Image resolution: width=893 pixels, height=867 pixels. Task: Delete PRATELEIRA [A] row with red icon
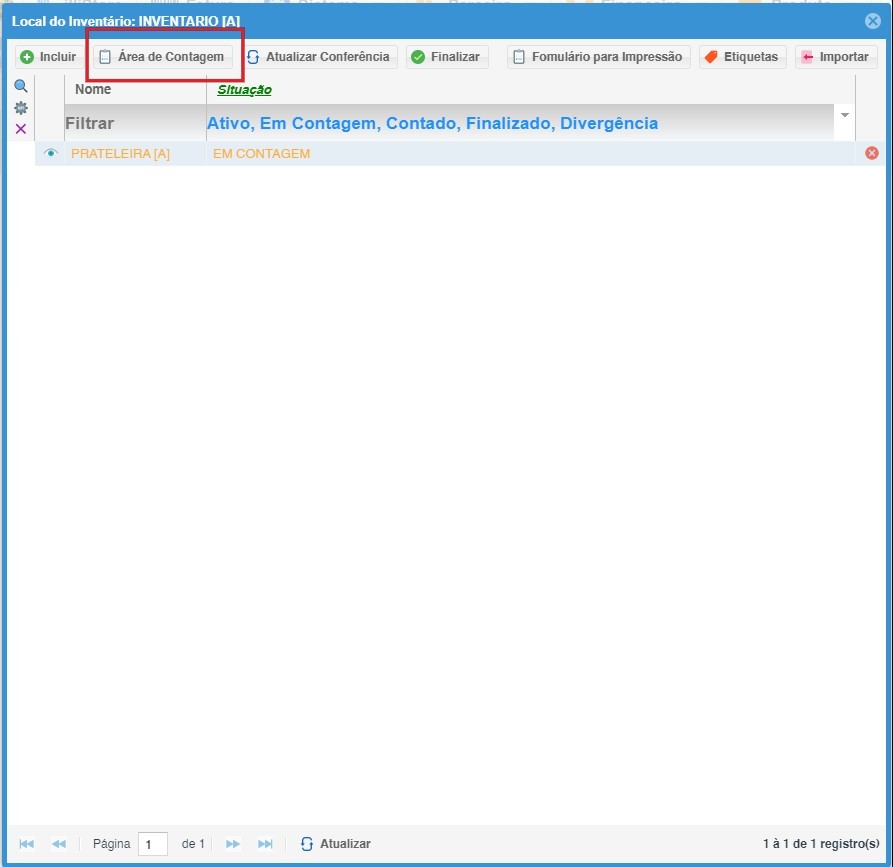click(871, 153)
